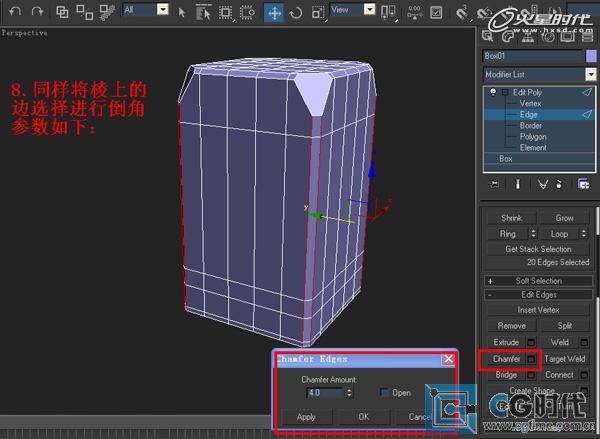Select the Edit Poly modifier entry

tap(527, 92)
